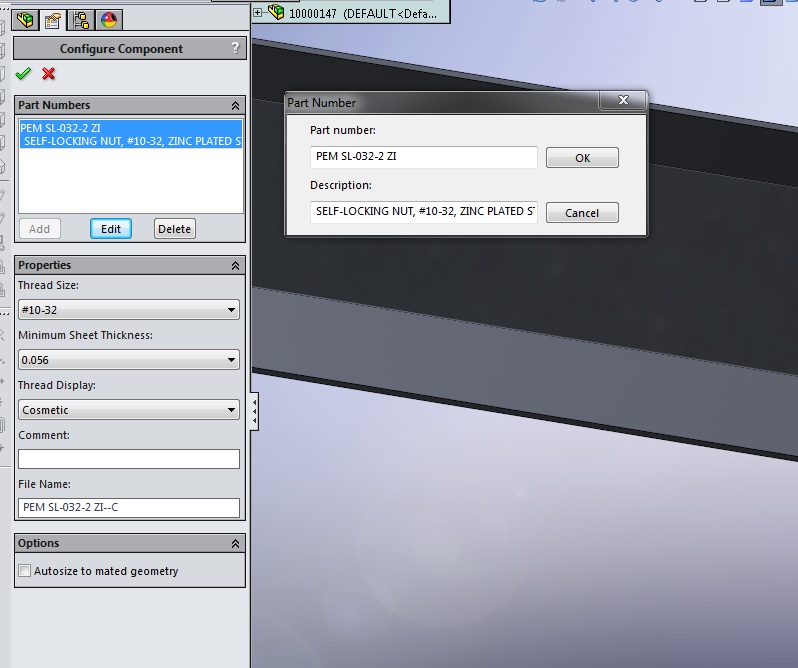Collapse the Part Numbers section
The height and width of the screenshot is (668, 798).
[235, 105]
